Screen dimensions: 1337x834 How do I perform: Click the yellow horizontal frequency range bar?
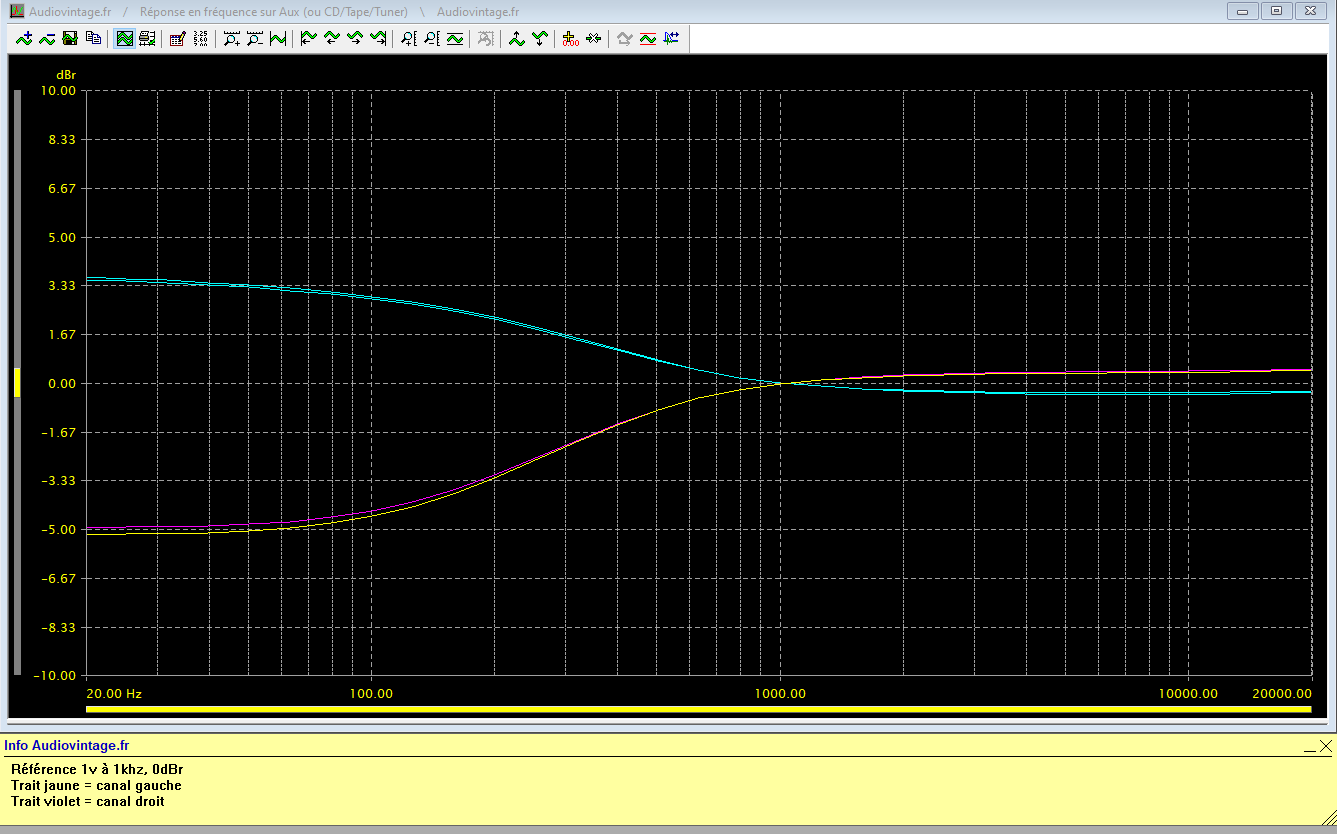coord(699,710)
